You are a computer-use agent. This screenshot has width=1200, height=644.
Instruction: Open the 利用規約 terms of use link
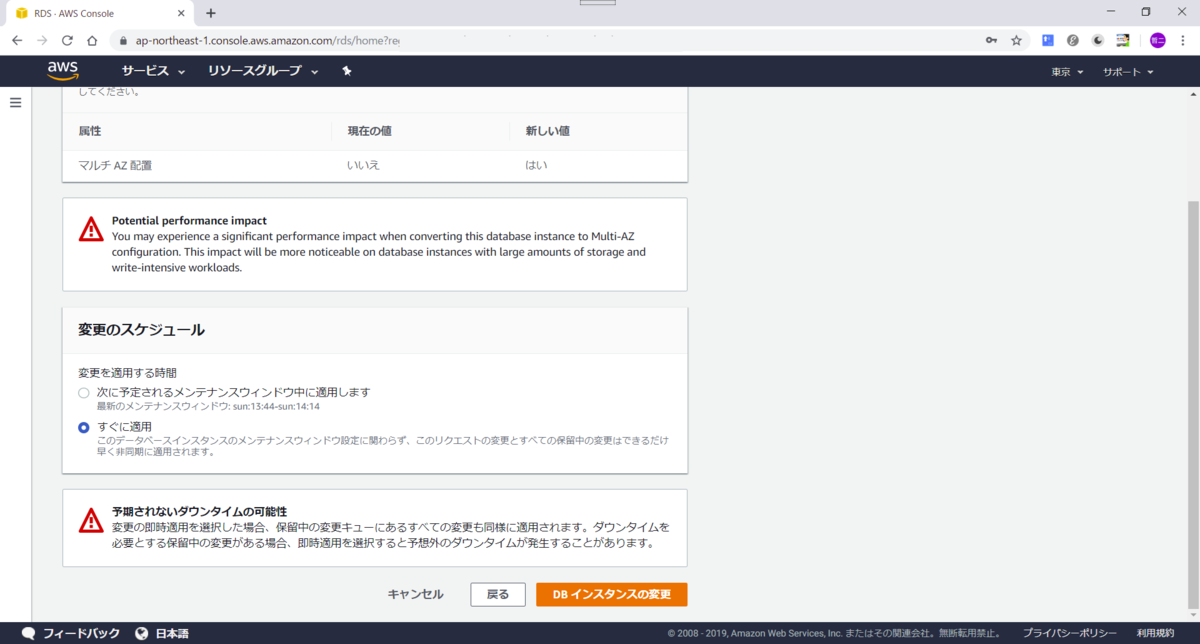[x=1155, y=634]
